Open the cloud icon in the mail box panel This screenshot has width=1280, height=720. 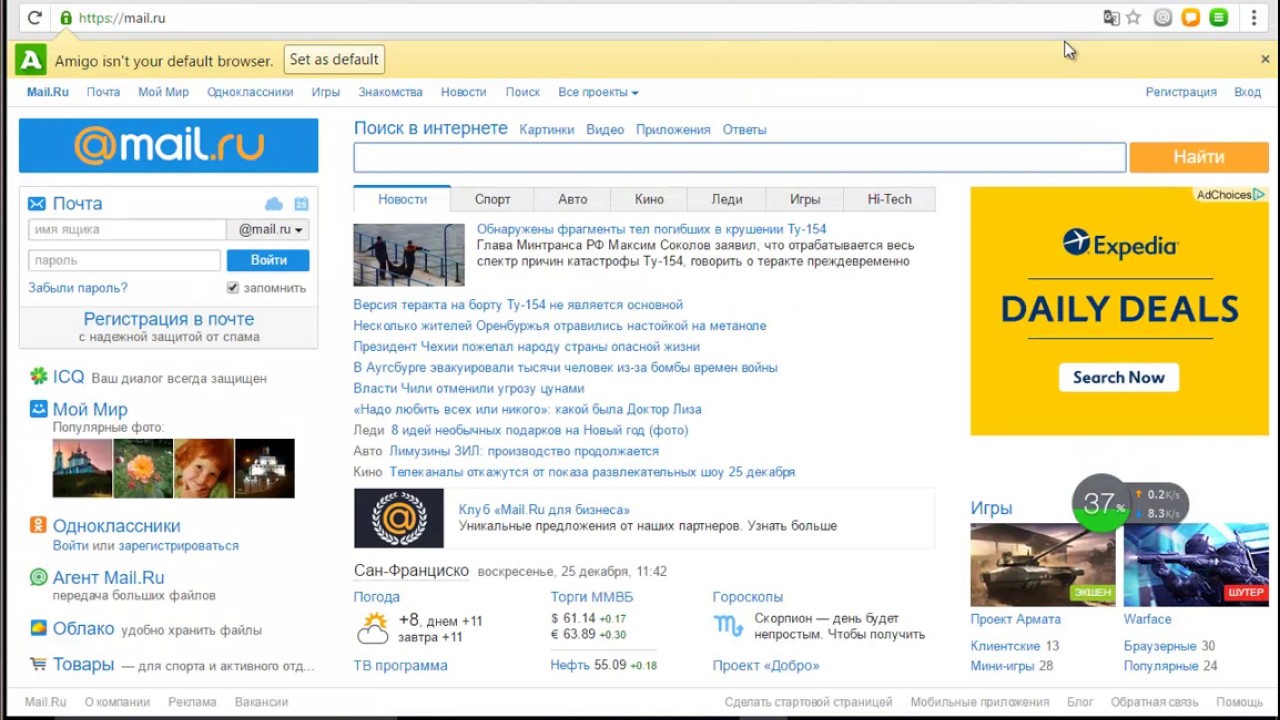(273, 204)
